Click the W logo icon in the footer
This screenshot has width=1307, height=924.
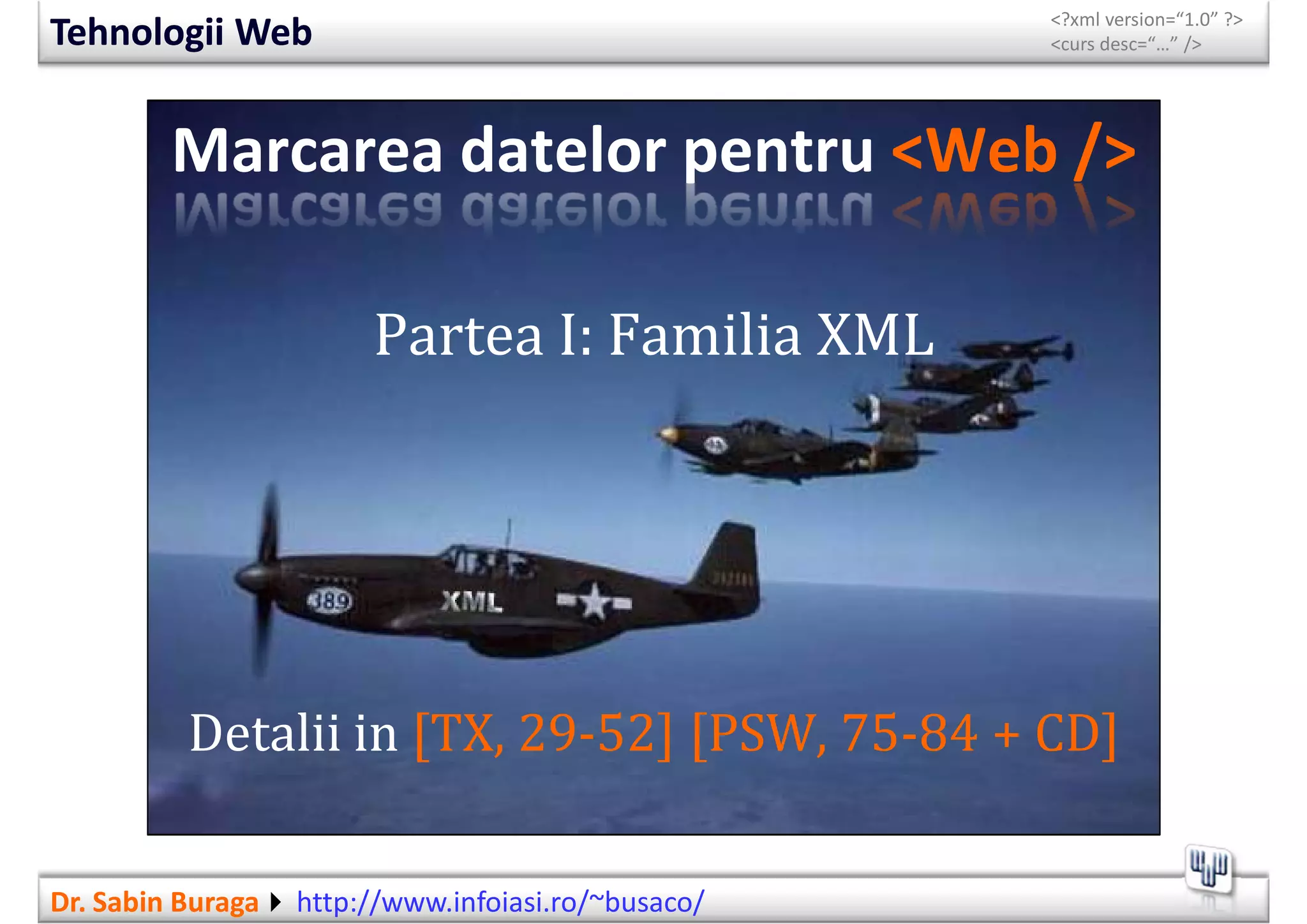coord(1208,869)
